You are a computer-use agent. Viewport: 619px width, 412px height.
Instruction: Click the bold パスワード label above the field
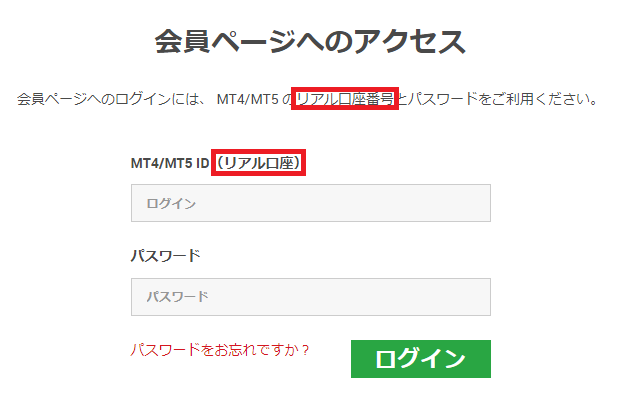[166, 255]
